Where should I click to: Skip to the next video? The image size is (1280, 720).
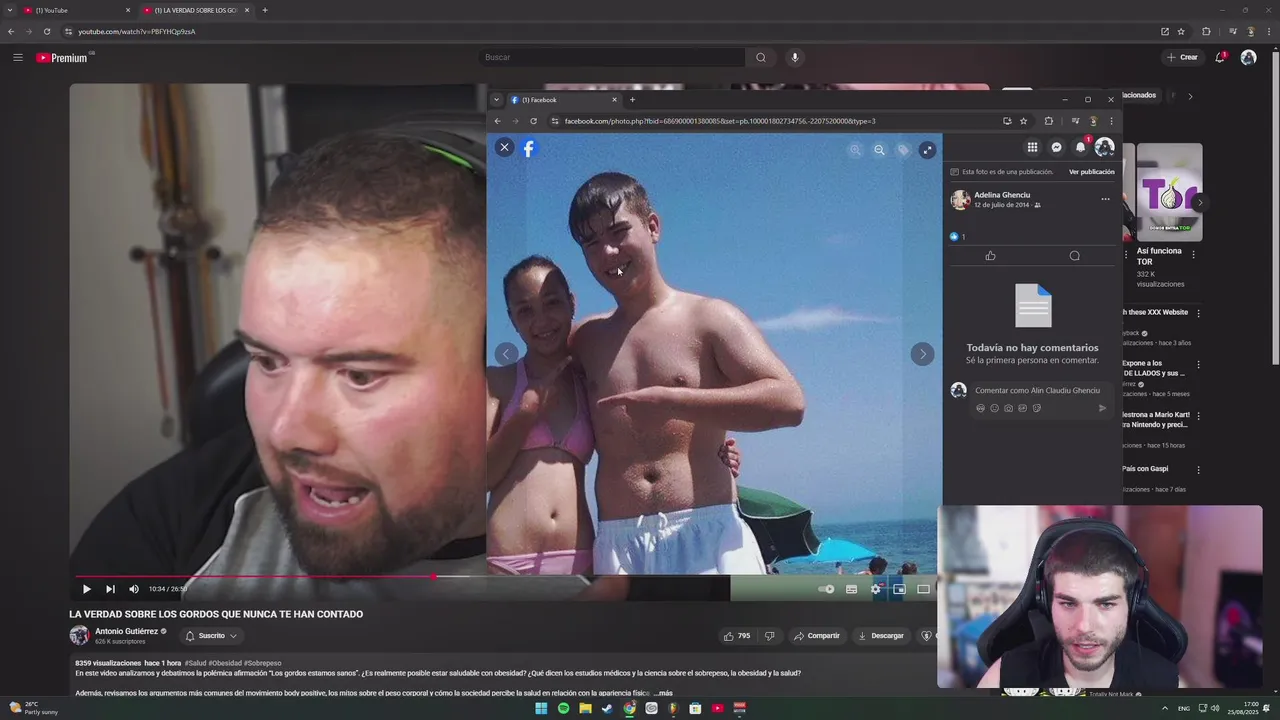pos(110,589)
